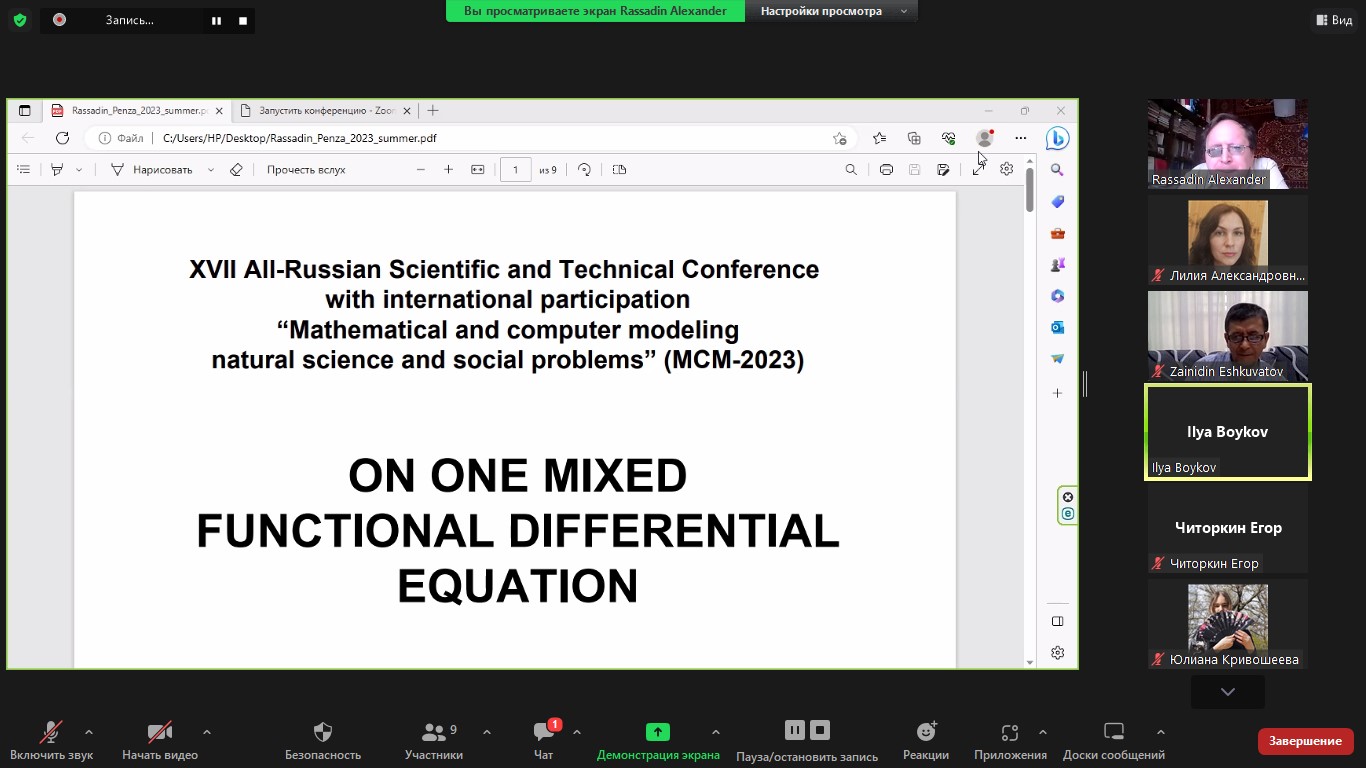1366x768 pixels.
Task: Click the red Завершение button
Action: (1305, 741)
